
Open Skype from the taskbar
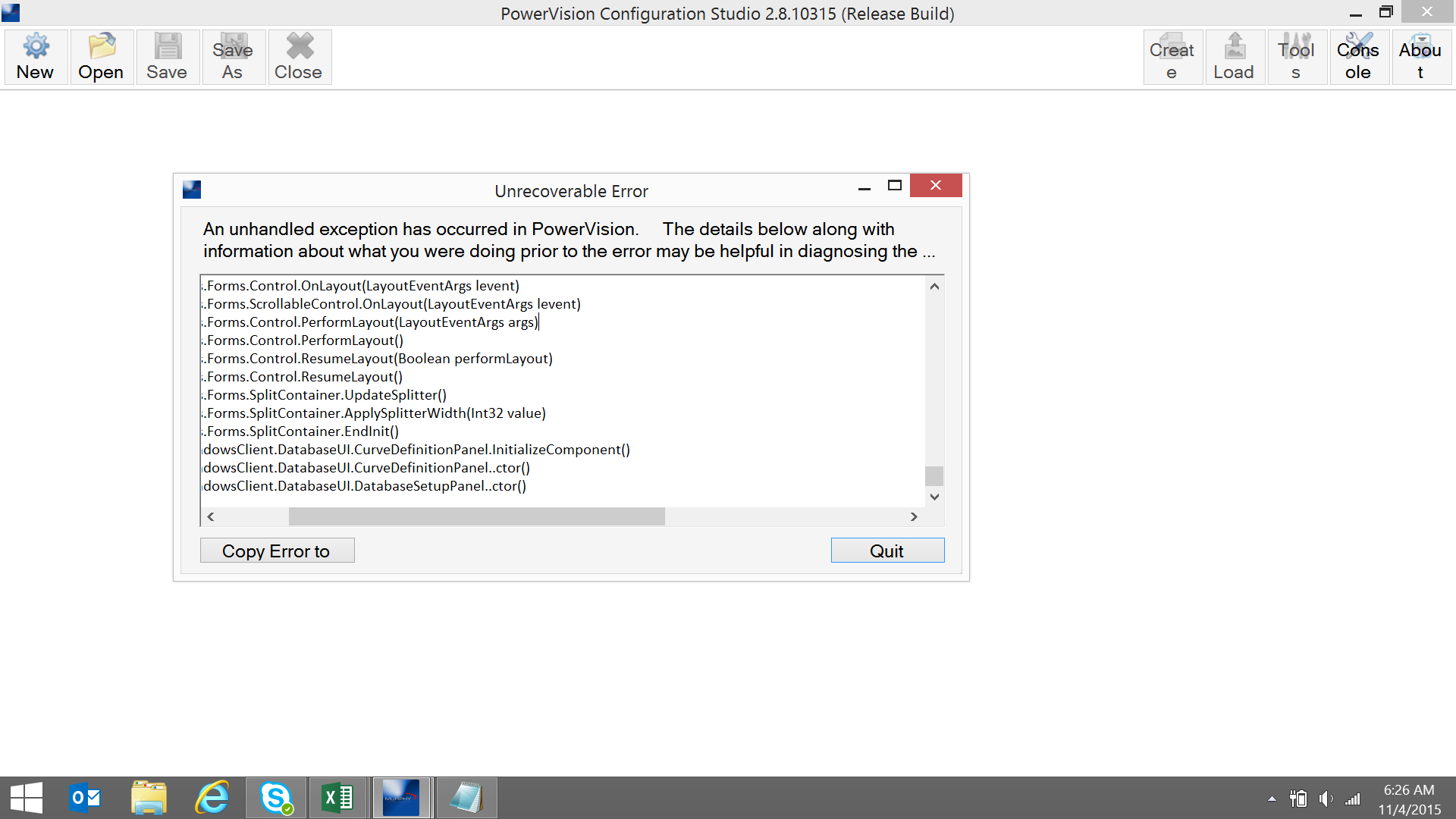point(276,798)
